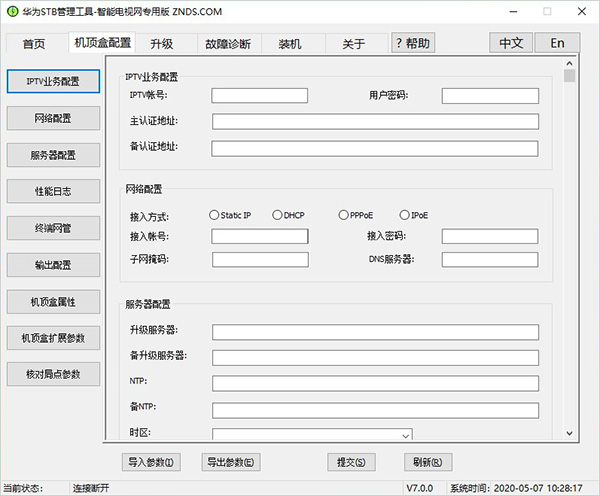Image resolution: width=600 pixels, height=496 pixels.
Task: Select the IPoE access mode
Action: click(404, 215)
